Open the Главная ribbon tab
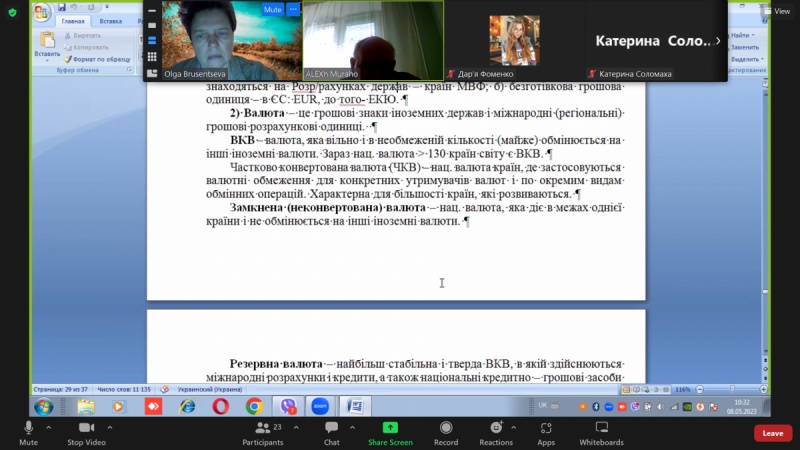The width and height of the screenshot is (800, 450). click(72, 20)
